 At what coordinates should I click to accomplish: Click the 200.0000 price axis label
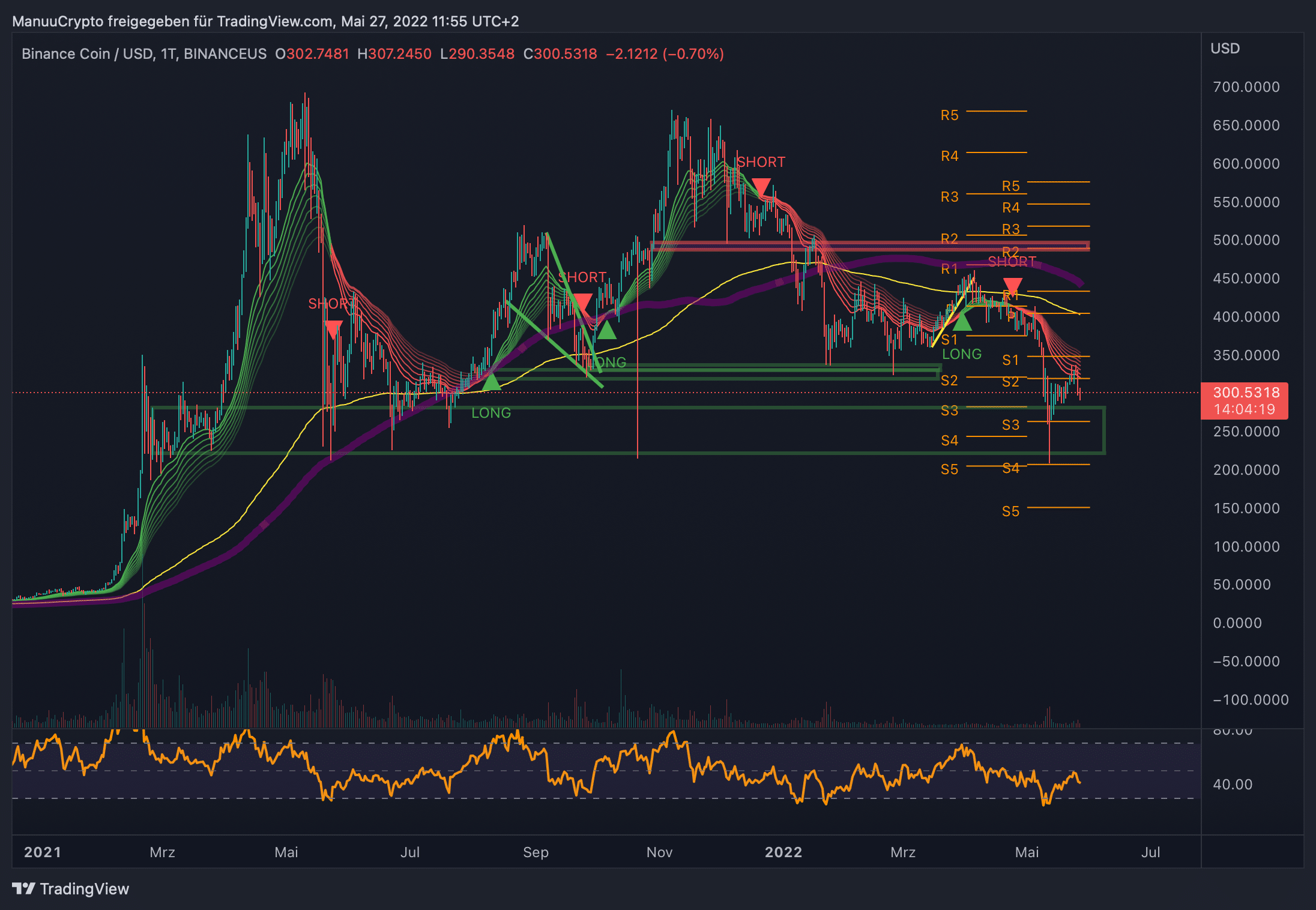tap(1246, 470)
